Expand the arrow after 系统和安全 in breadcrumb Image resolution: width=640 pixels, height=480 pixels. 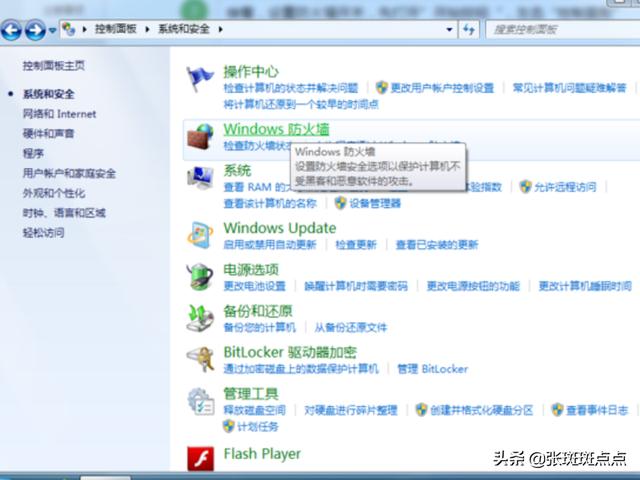coord(220,29)
